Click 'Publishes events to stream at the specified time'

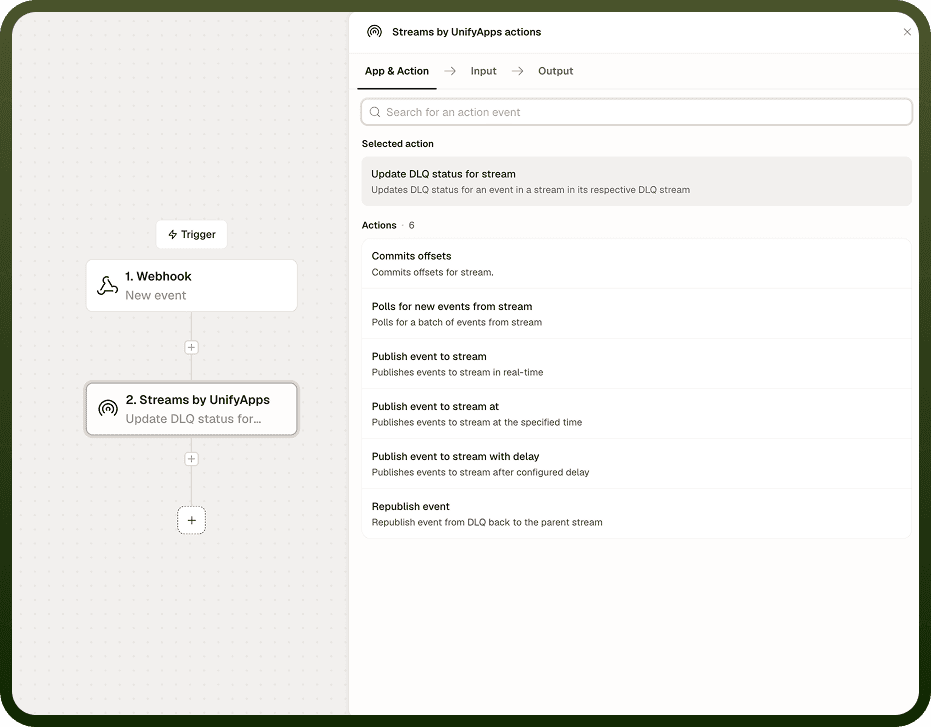pos(477,422)
